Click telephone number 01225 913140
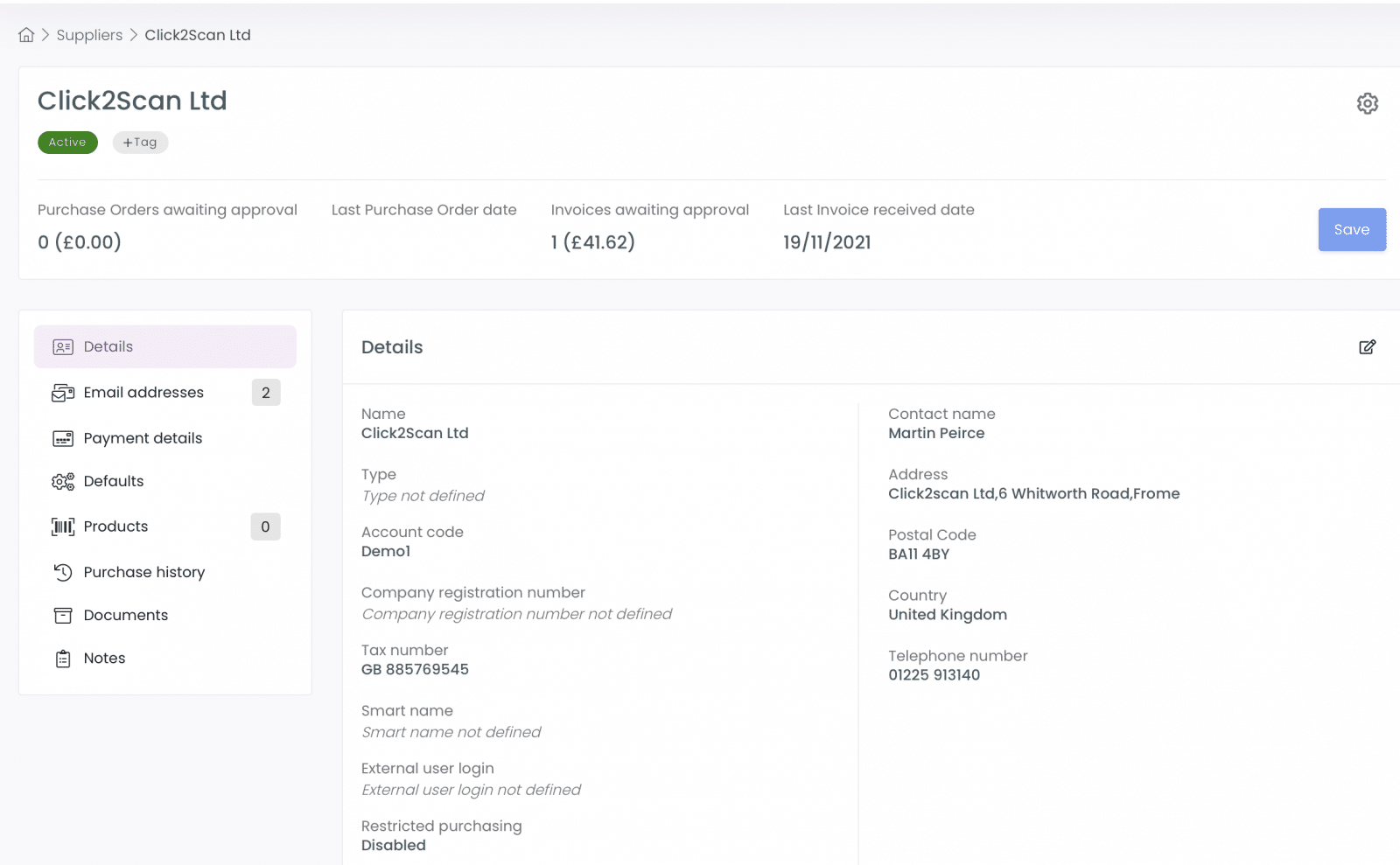Viewport: 1400px width, 865px height. [934, 675]
